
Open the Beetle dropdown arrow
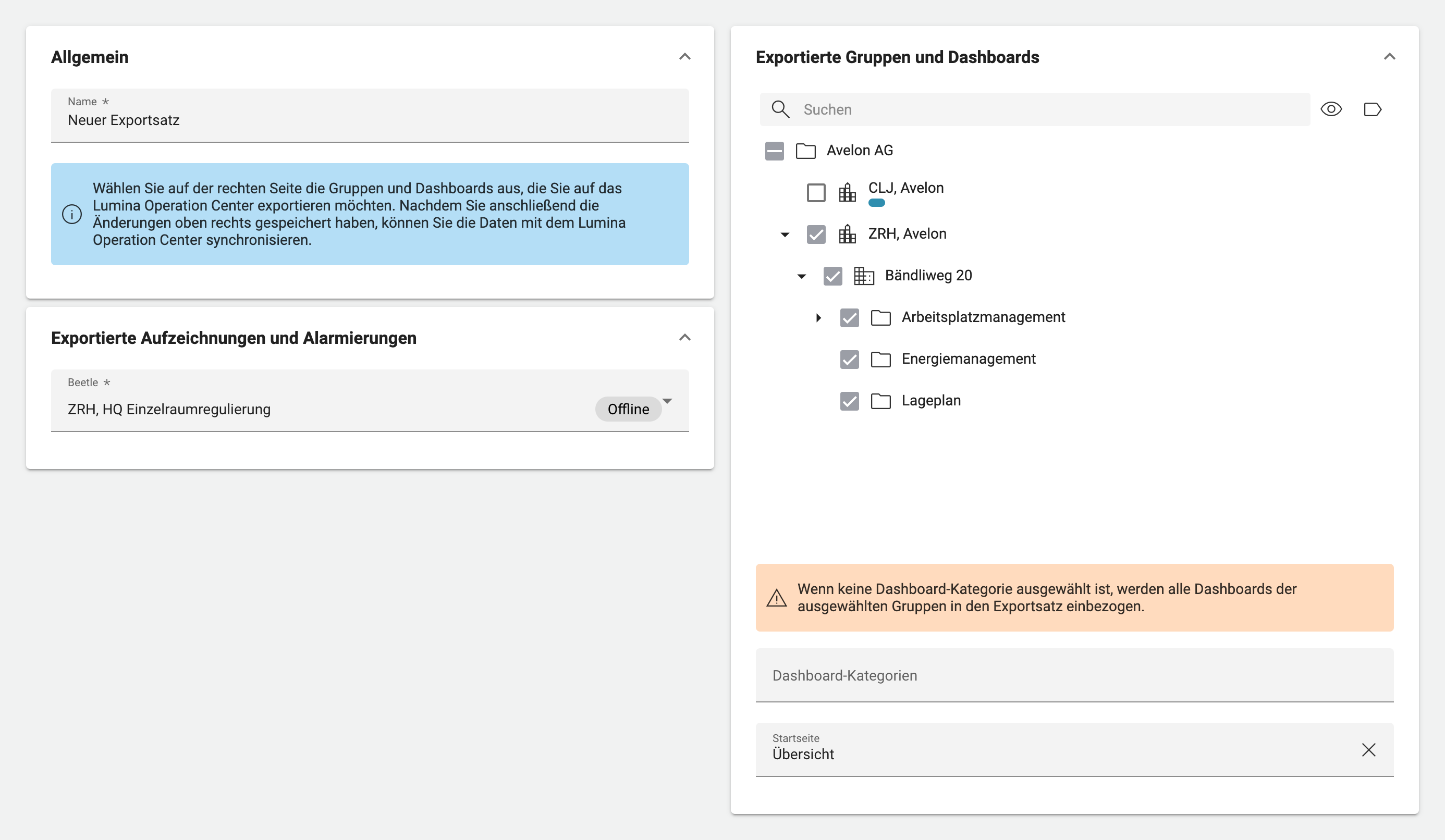(x=667, y=401)
